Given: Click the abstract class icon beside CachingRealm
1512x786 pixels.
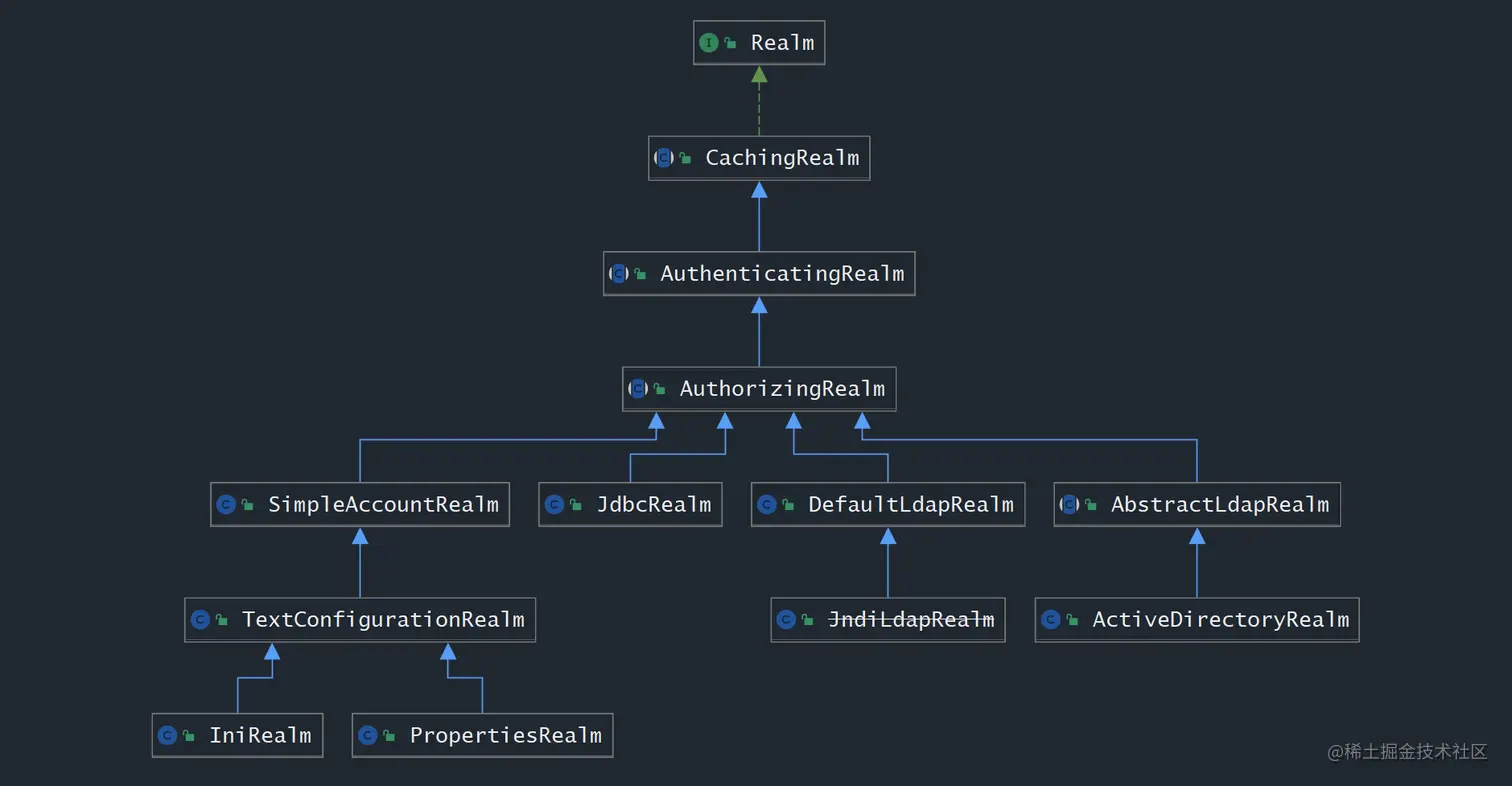Looking at the screenshot, I should (x=664, y=158).
